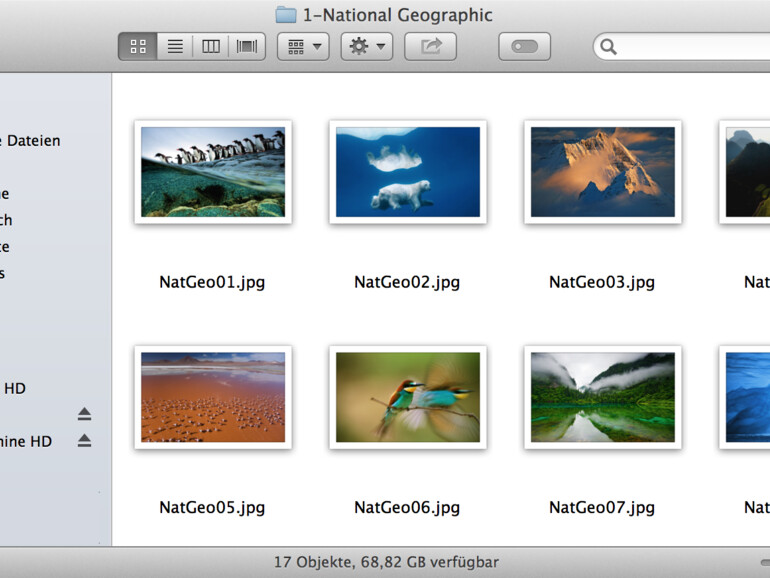Select the file name NatGeo07.jpg
770x578 pixels.
click(x=602, y=507)
